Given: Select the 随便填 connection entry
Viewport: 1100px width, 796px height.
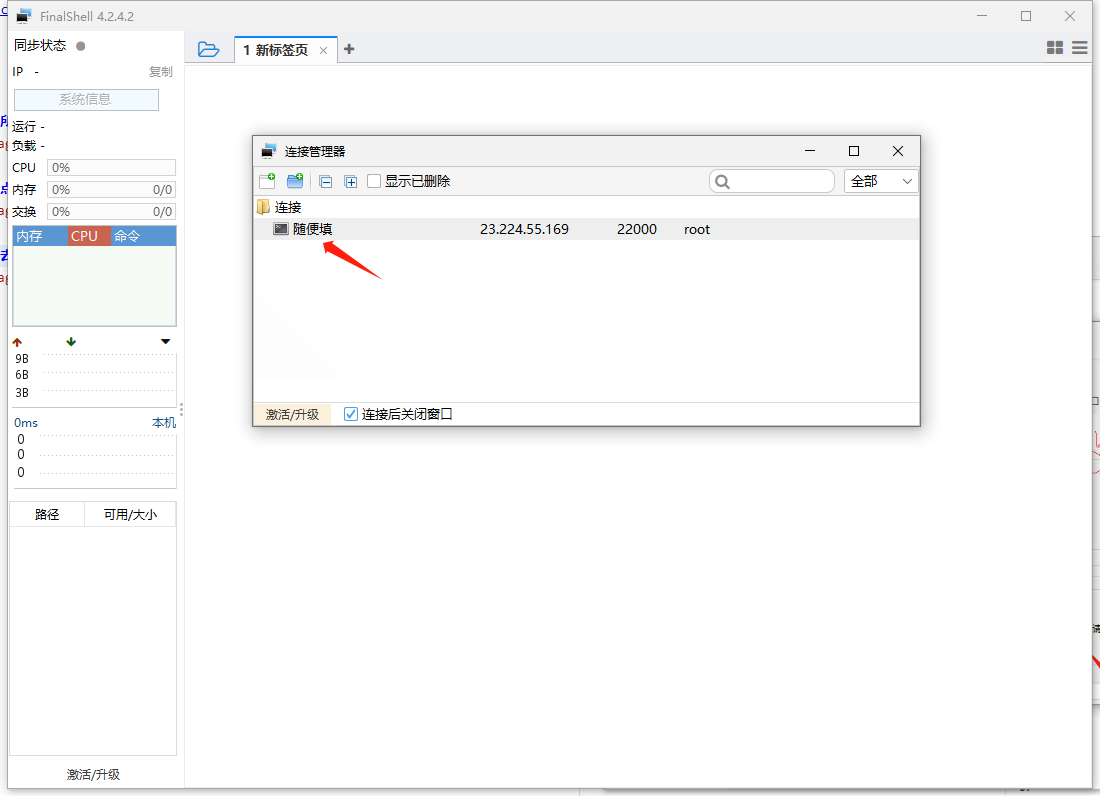Looking at the screenshot, I should 312,229.
